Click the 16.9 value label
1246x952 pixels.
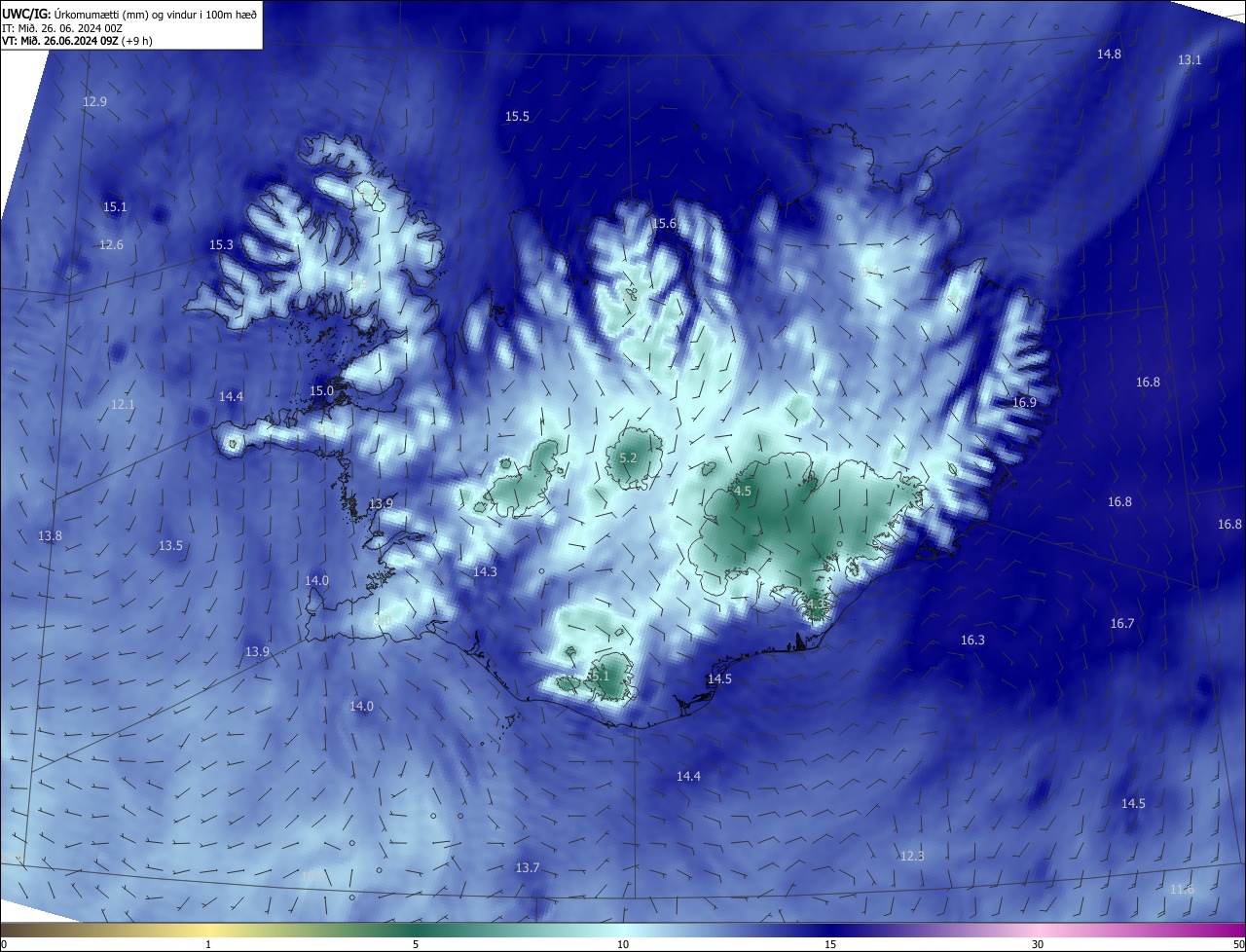[x=1024, y=403]
